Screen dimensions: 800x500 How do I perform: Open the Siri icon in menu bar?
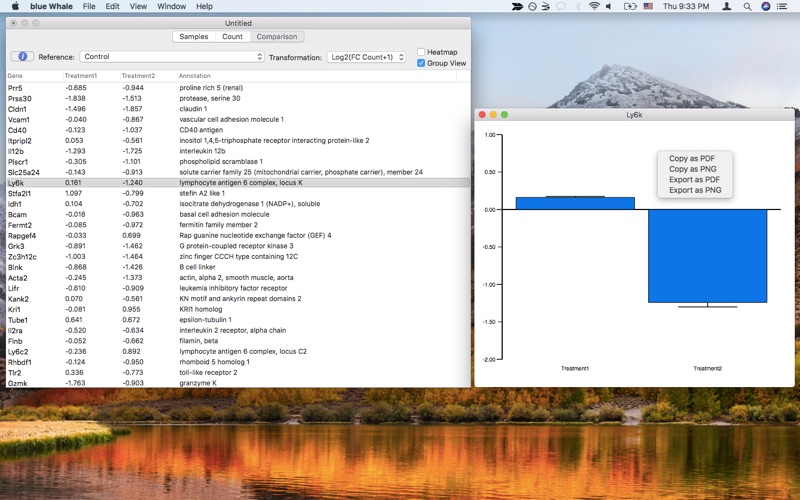765,7
